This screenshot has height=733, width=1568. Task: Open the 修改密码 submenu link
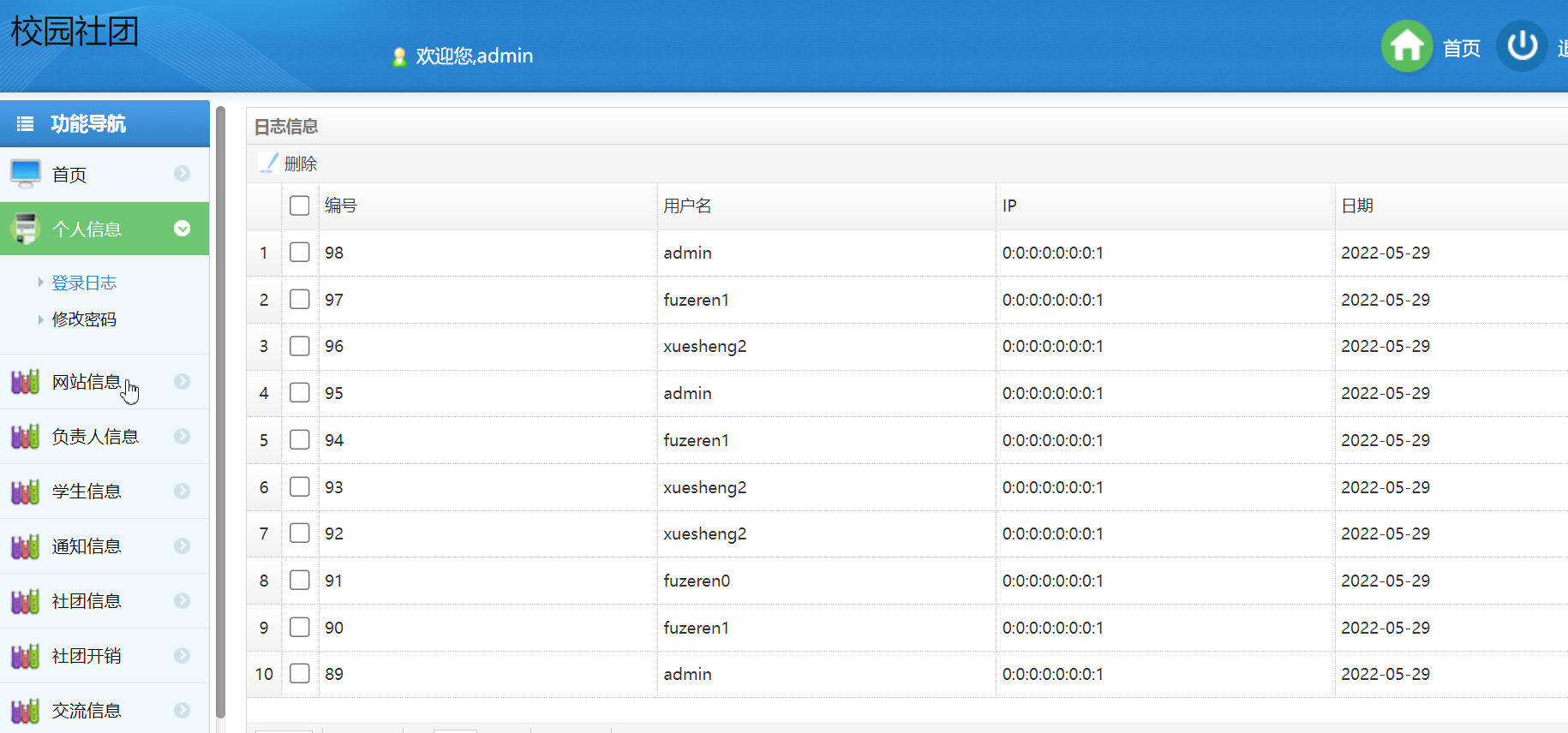coord(84,319)
